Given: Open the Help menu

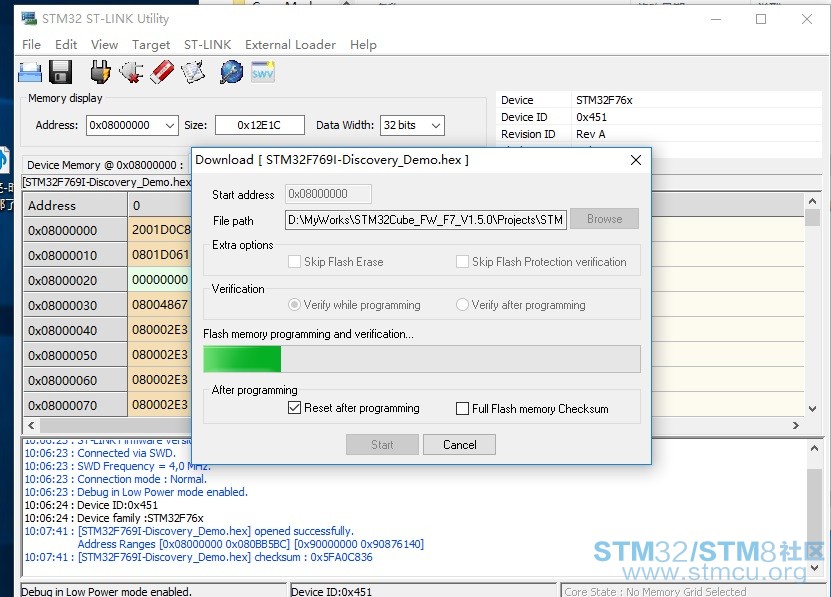Looking at the screenshot, I should pyautogui.click(x=363, y=45).
